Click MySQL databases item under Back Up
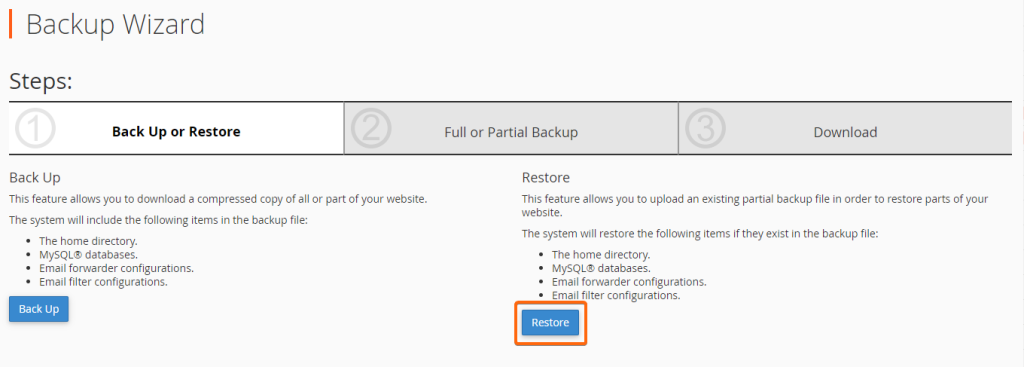The width and height of the screenshot is (1024, 367). coord(88,255)
